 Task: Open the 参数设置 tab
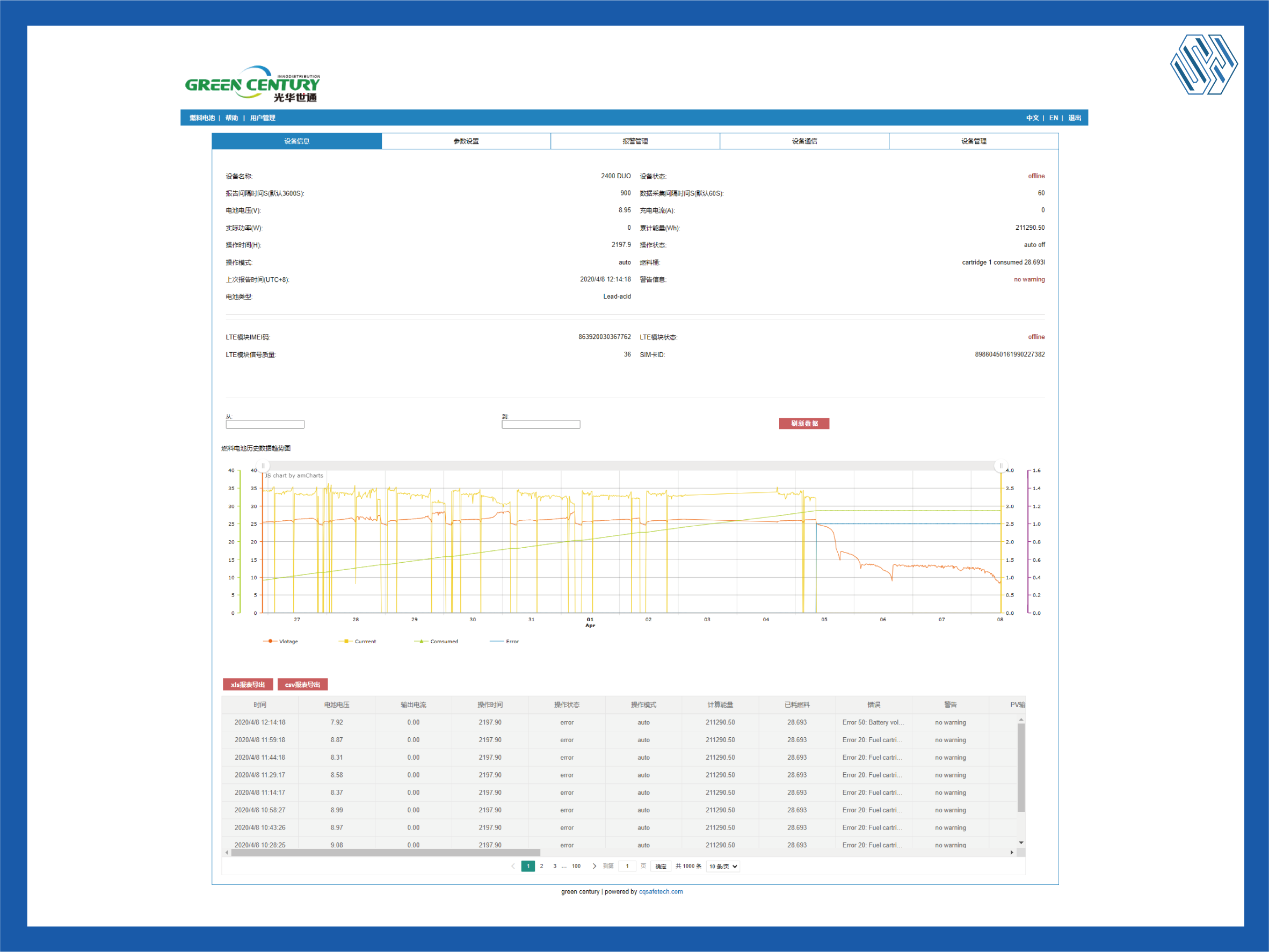point(466,141)
